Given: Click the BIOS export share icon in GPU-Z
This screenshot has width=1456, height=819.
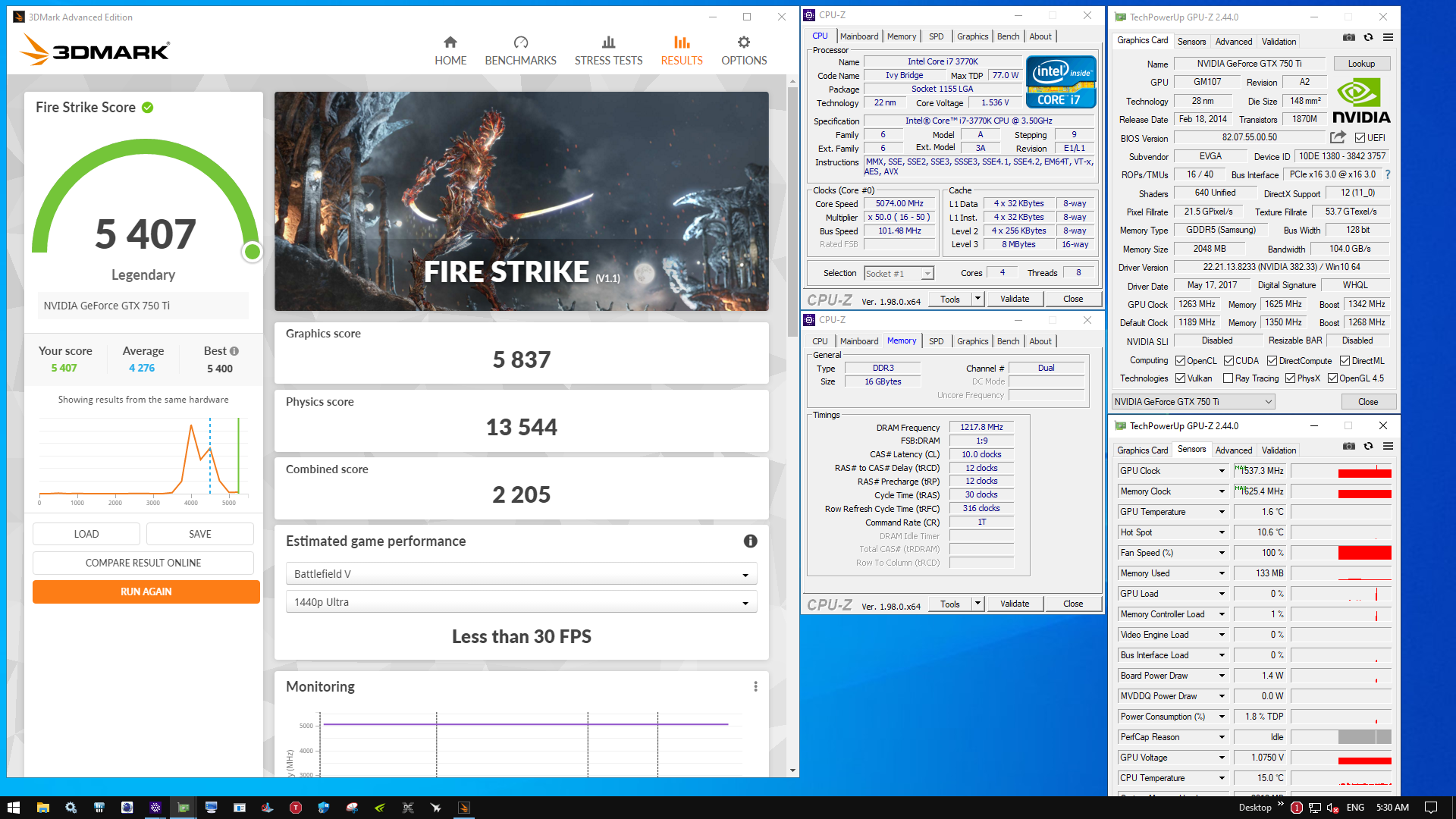Looking at the screenshot, I should pyautogui.click(x=1338, y=137).
